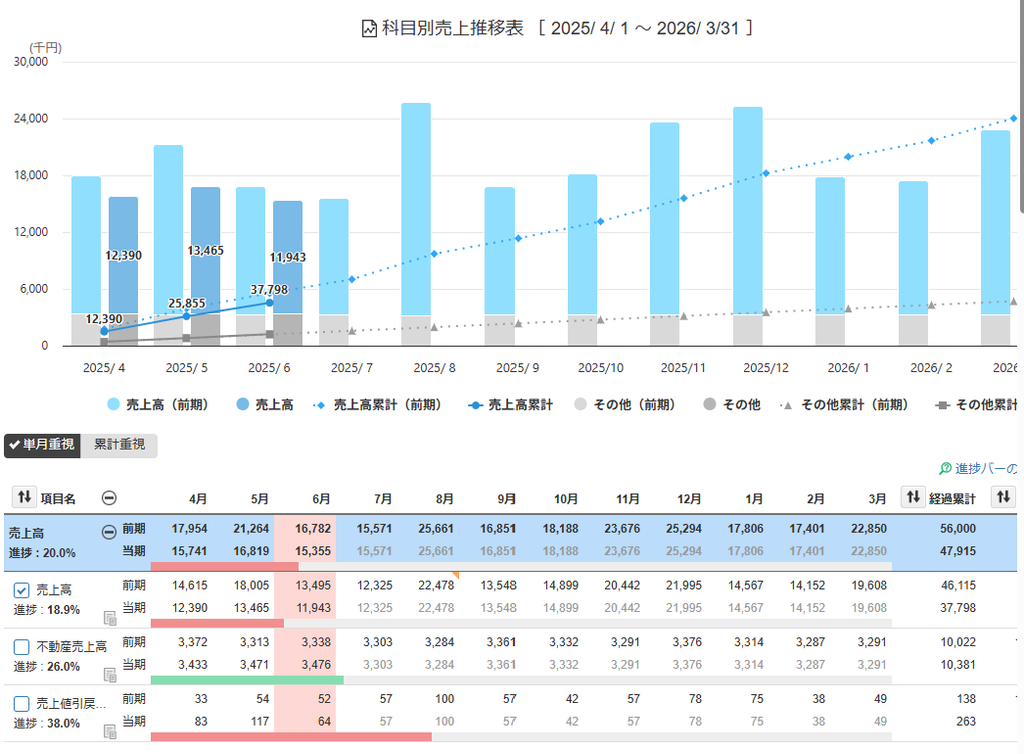Toggle 売上高（前期） legend series
The image size is (1024, 754).
157,405
